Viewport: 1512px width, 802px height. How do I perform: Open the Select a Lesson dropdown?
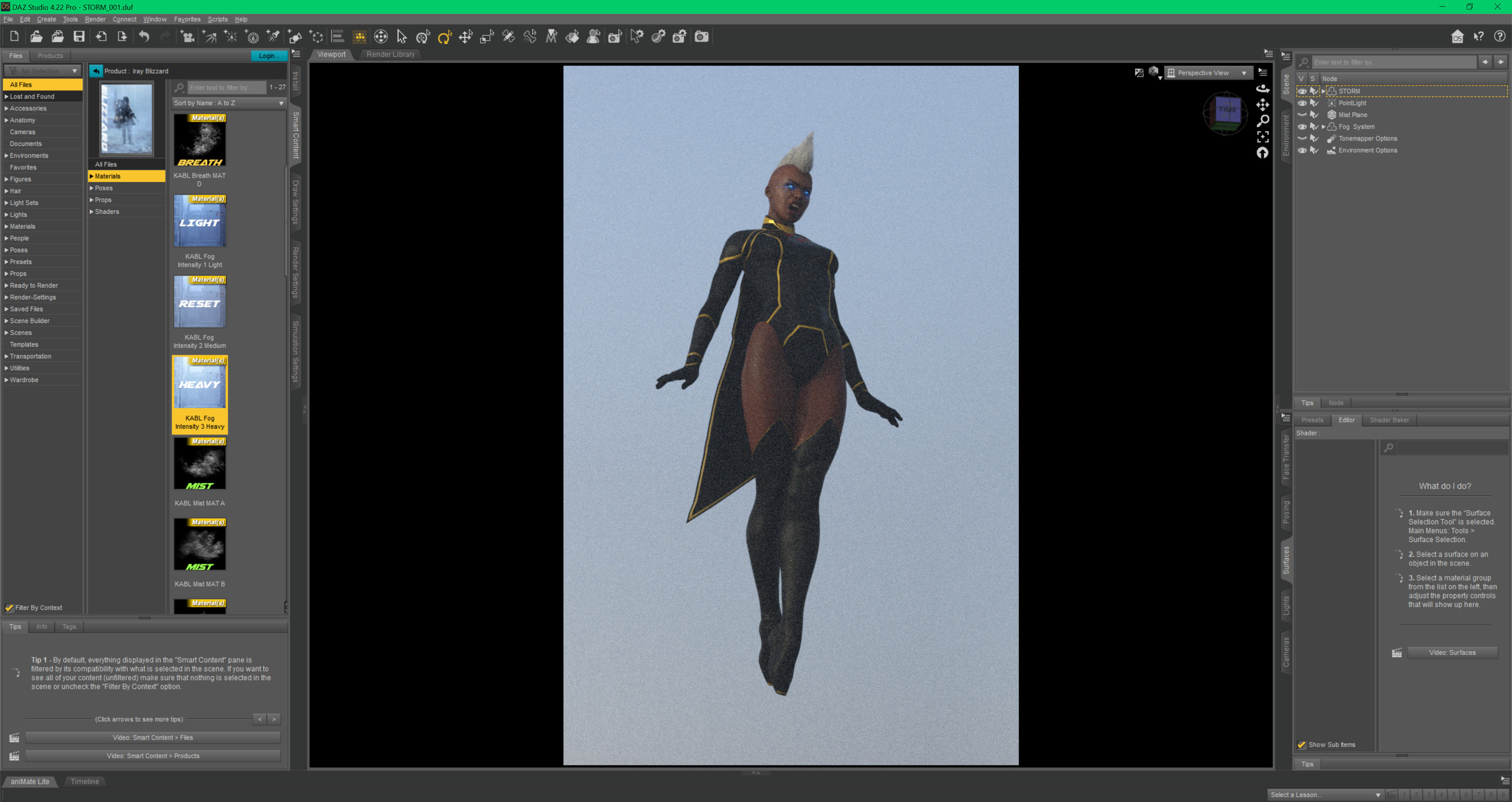point(1325,795)
